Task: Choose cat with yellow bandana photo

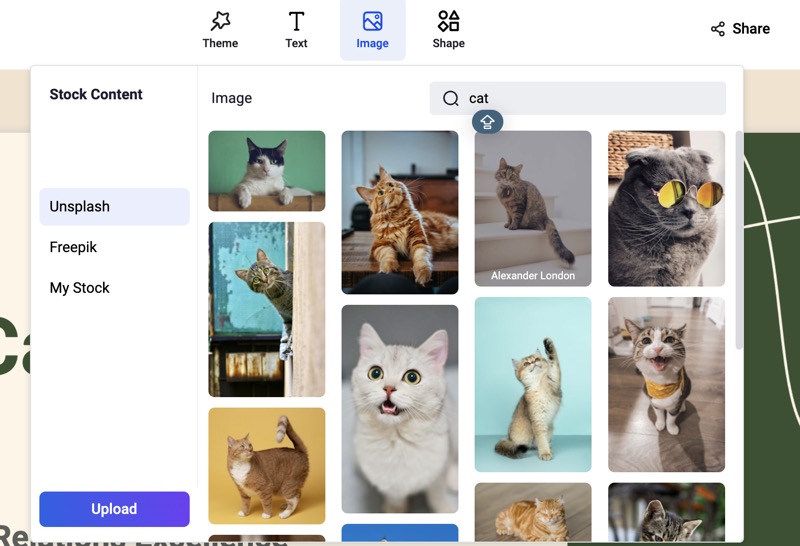Action: [x=666, y=385]
